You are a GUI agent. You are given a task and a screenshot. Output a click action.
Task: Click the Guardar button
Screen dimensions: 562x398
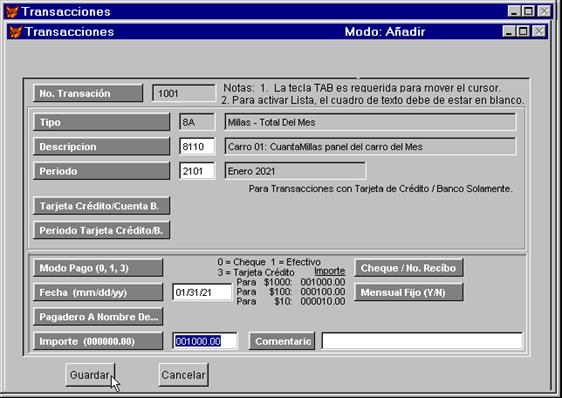(90, 375)
